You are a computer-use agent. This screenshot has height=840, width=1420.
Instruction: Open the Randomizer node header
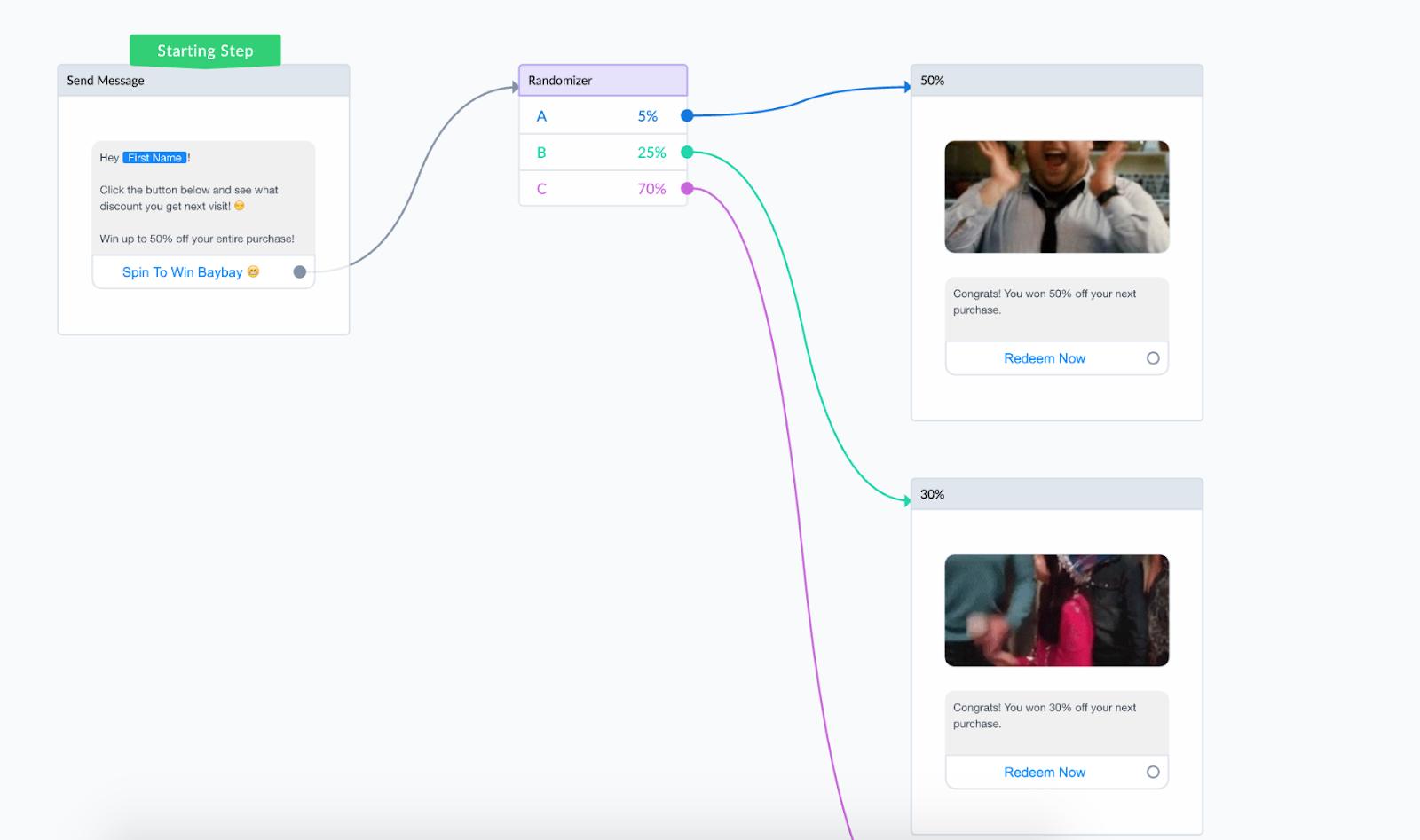click(603, 80)
